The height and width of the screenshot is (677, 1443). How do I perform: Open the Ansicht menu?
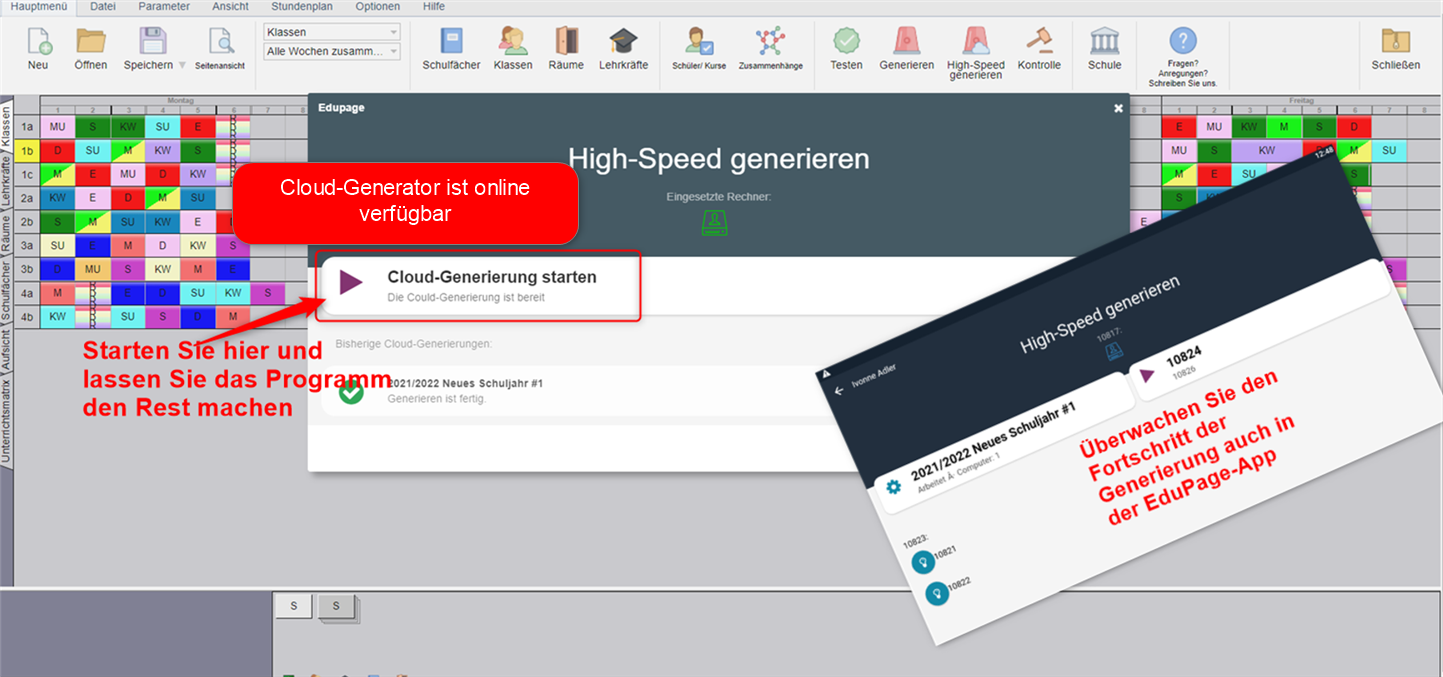pyautogui.click(x=230, y=7)
